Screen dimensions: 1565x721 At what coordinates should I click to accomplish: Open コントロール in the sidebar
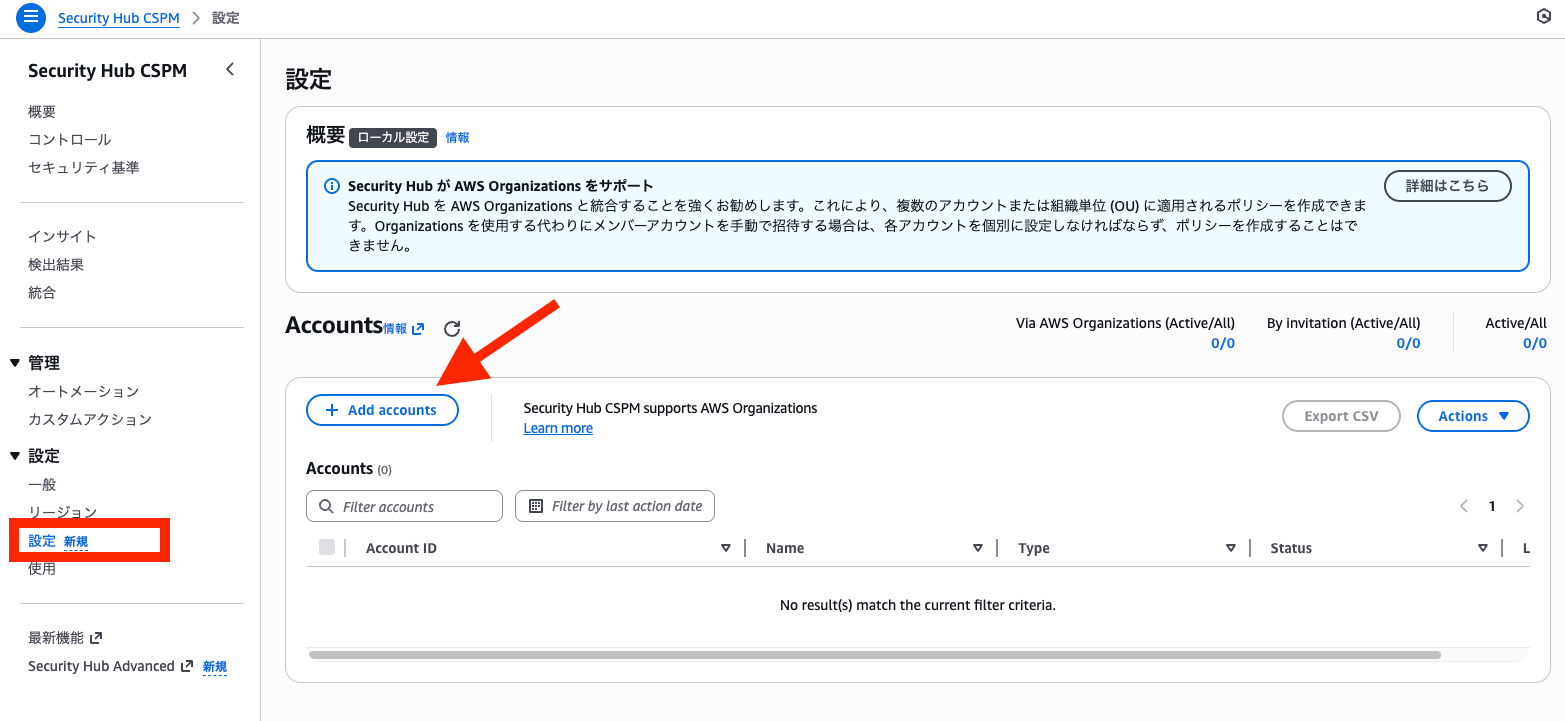point(70,140)
